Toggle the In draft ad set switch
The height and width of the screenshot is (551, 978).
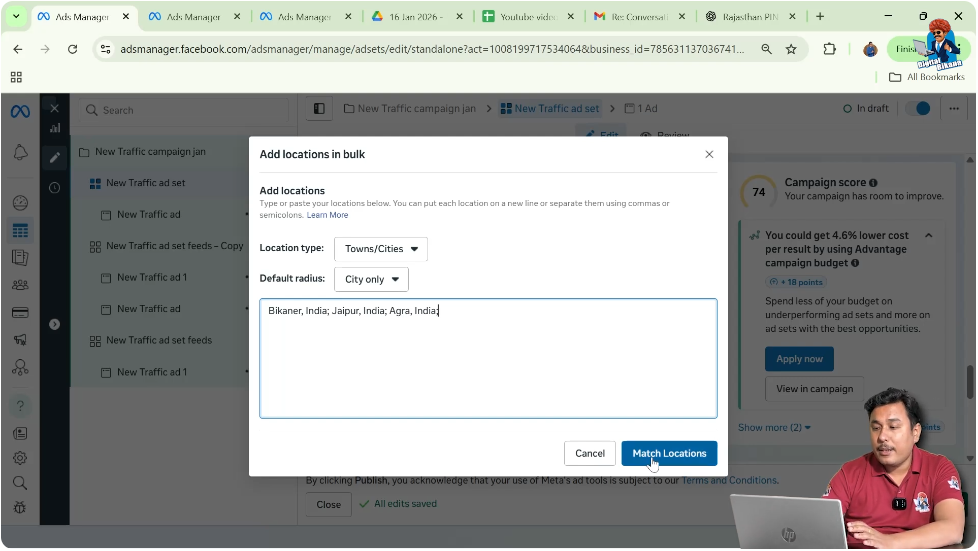918,109
